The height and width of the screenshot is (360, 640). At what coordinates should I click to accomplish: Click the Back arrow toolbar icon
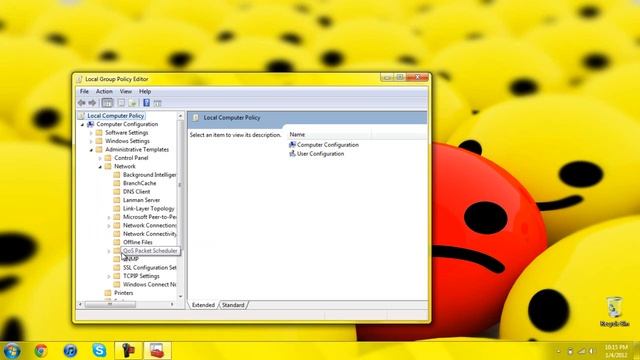pos(82,103)
